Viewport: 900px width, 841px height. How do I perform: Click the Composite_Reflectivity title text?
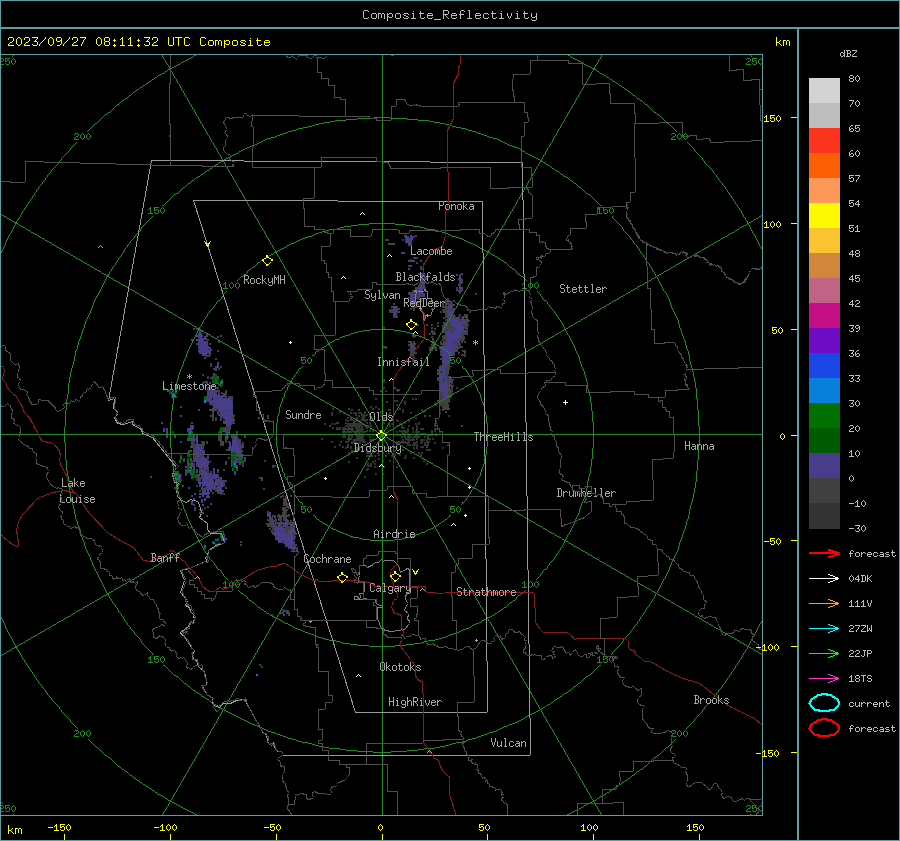[x=450, y=15]
